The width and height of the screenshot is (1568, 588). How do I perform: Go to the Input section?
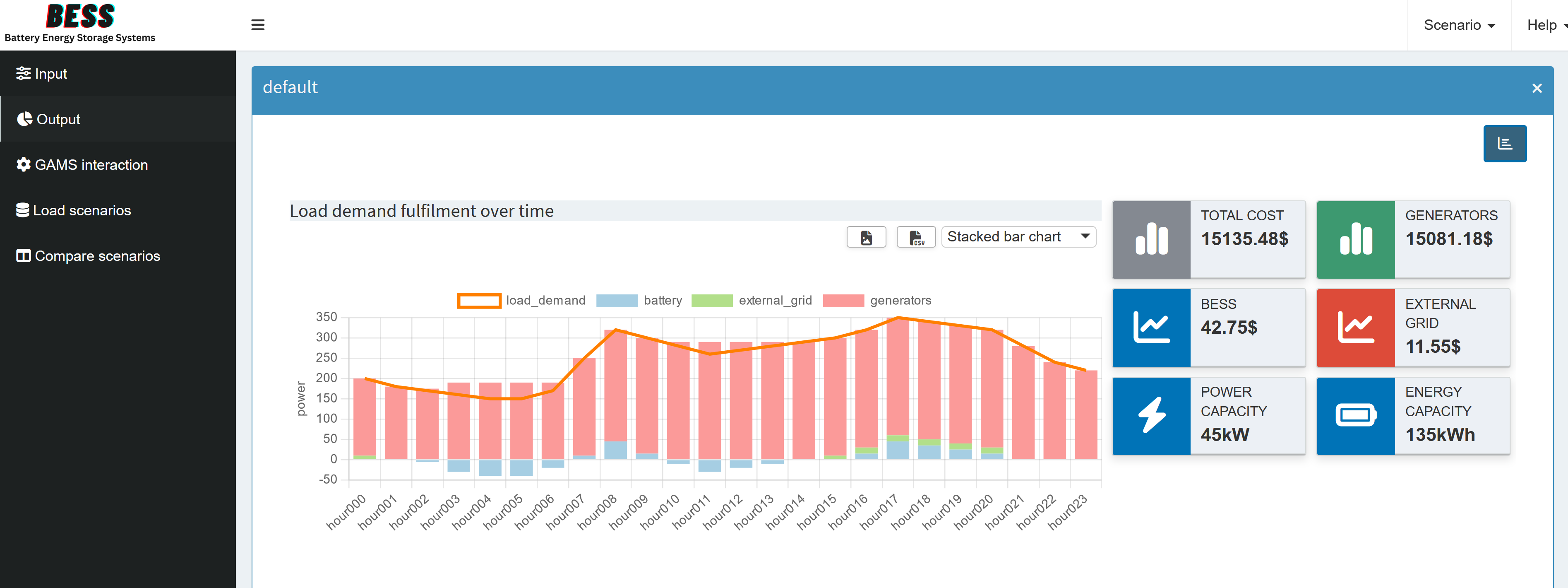click(x=51, y=74)
